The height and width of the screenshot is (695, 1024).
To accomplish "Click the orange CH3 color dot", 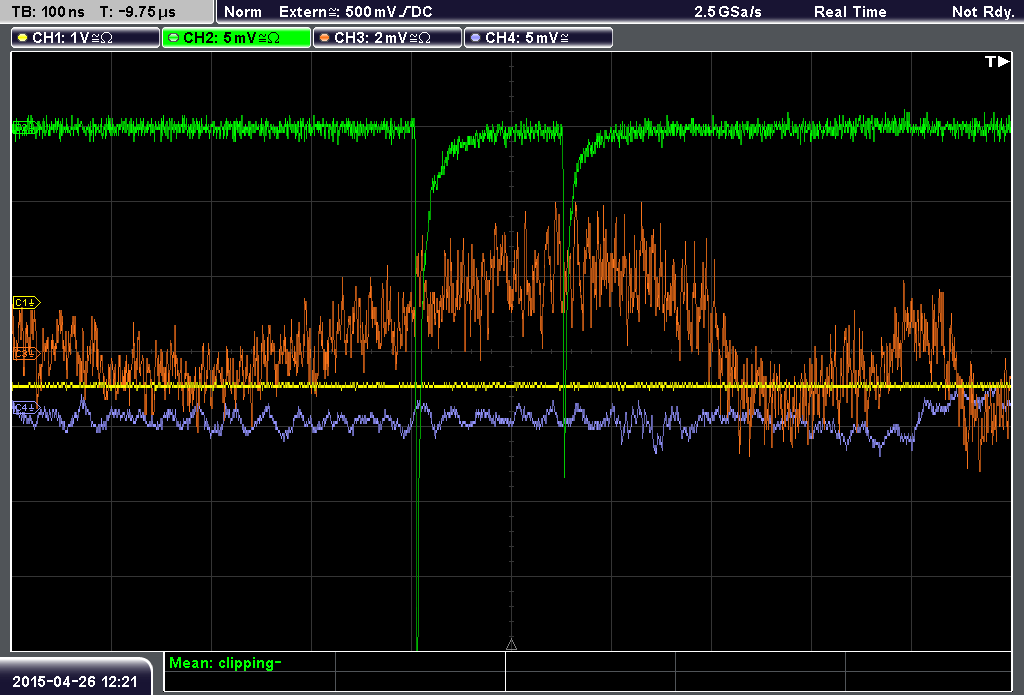I will tap(325, 38).
